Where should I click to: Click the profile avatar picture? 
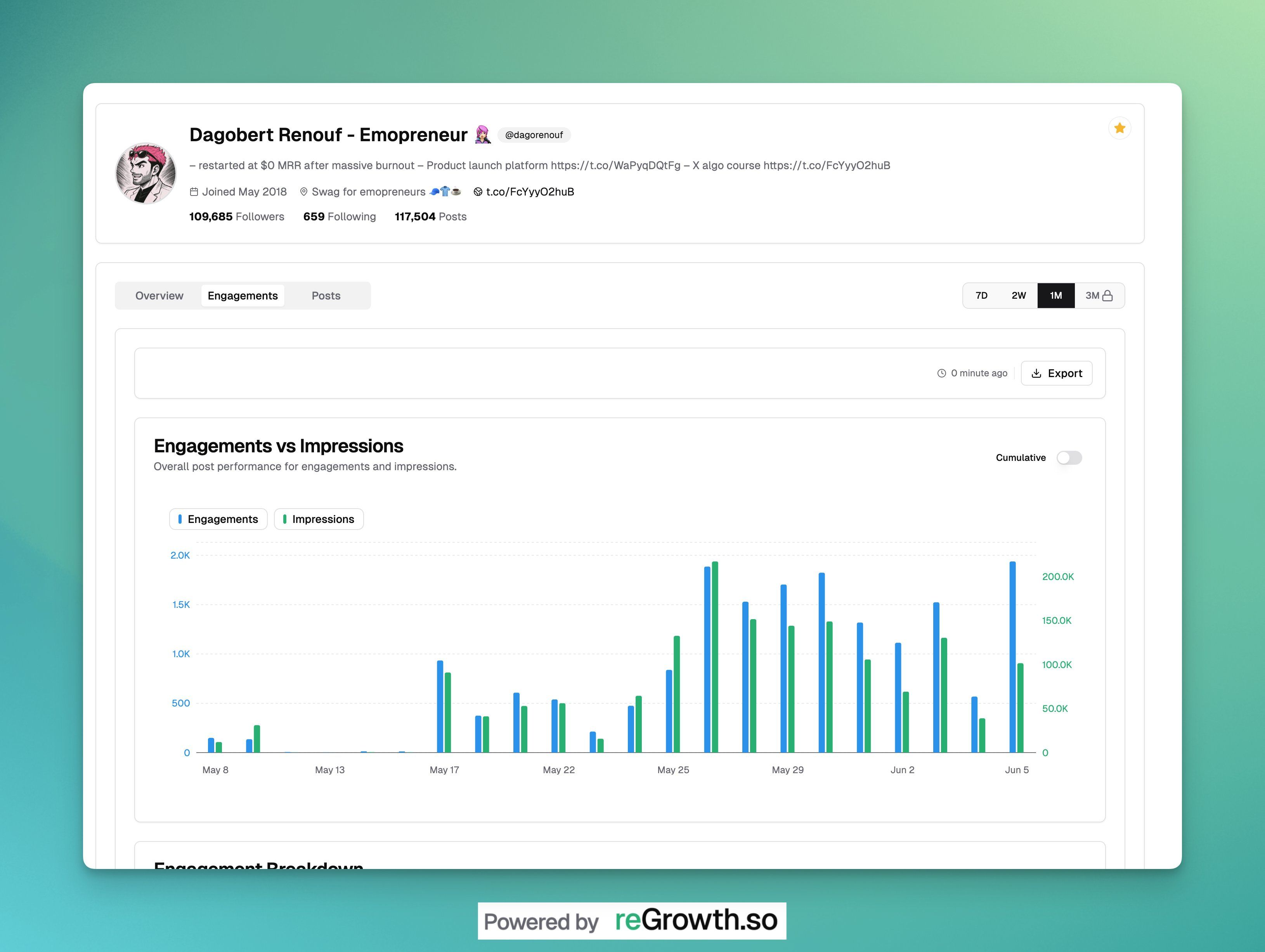click(146, 173)
